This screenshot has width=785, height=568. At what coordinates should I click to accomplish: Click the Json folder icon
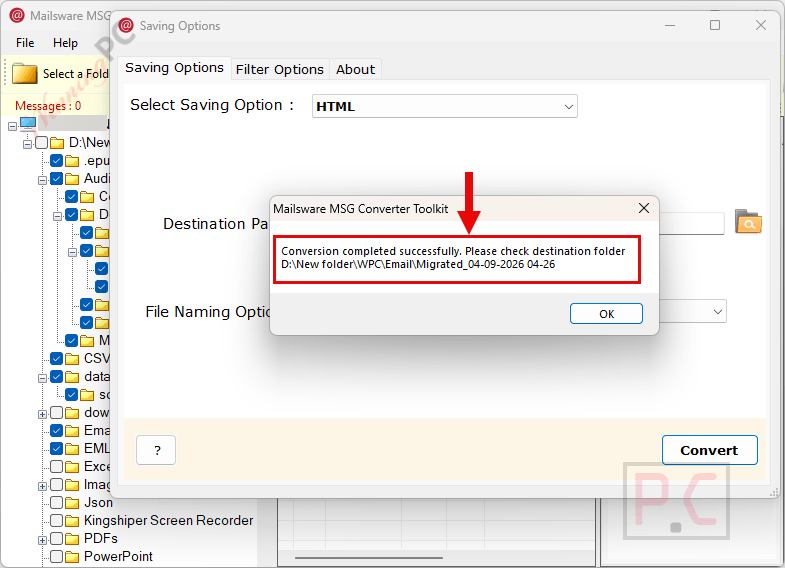72,503
